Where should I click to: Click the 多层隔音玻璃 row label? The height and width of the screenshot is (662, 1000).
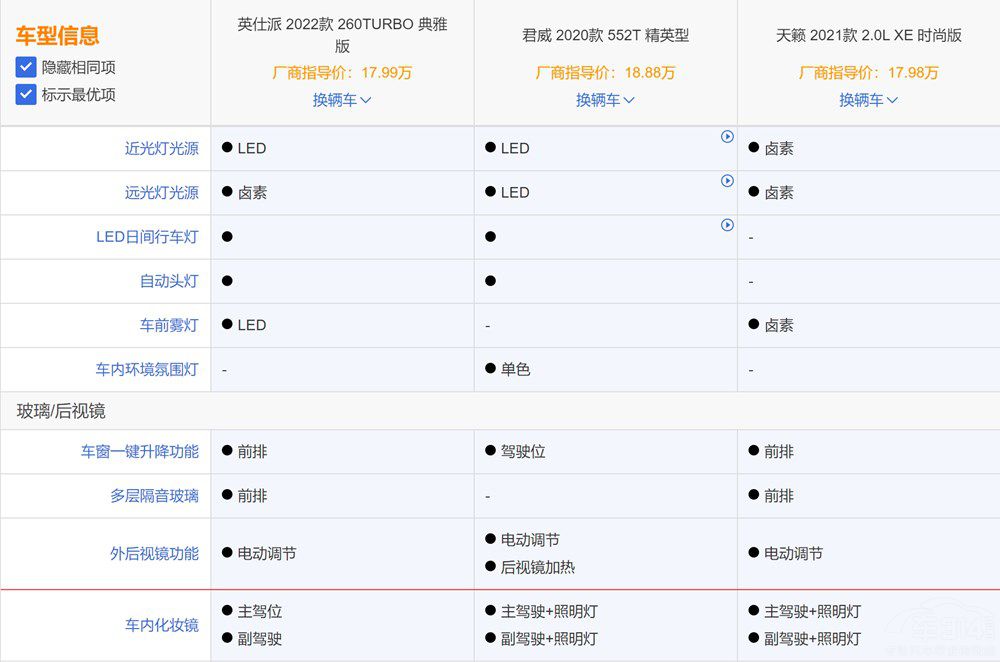[154, 495]
